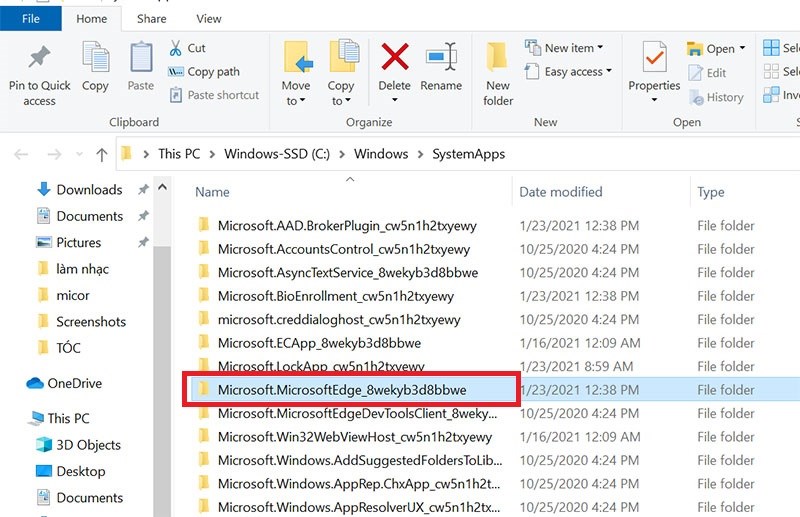This screenshot has height=517, width=800.
Task: Click the folder icon in address bar
Action: click(126, 153)
